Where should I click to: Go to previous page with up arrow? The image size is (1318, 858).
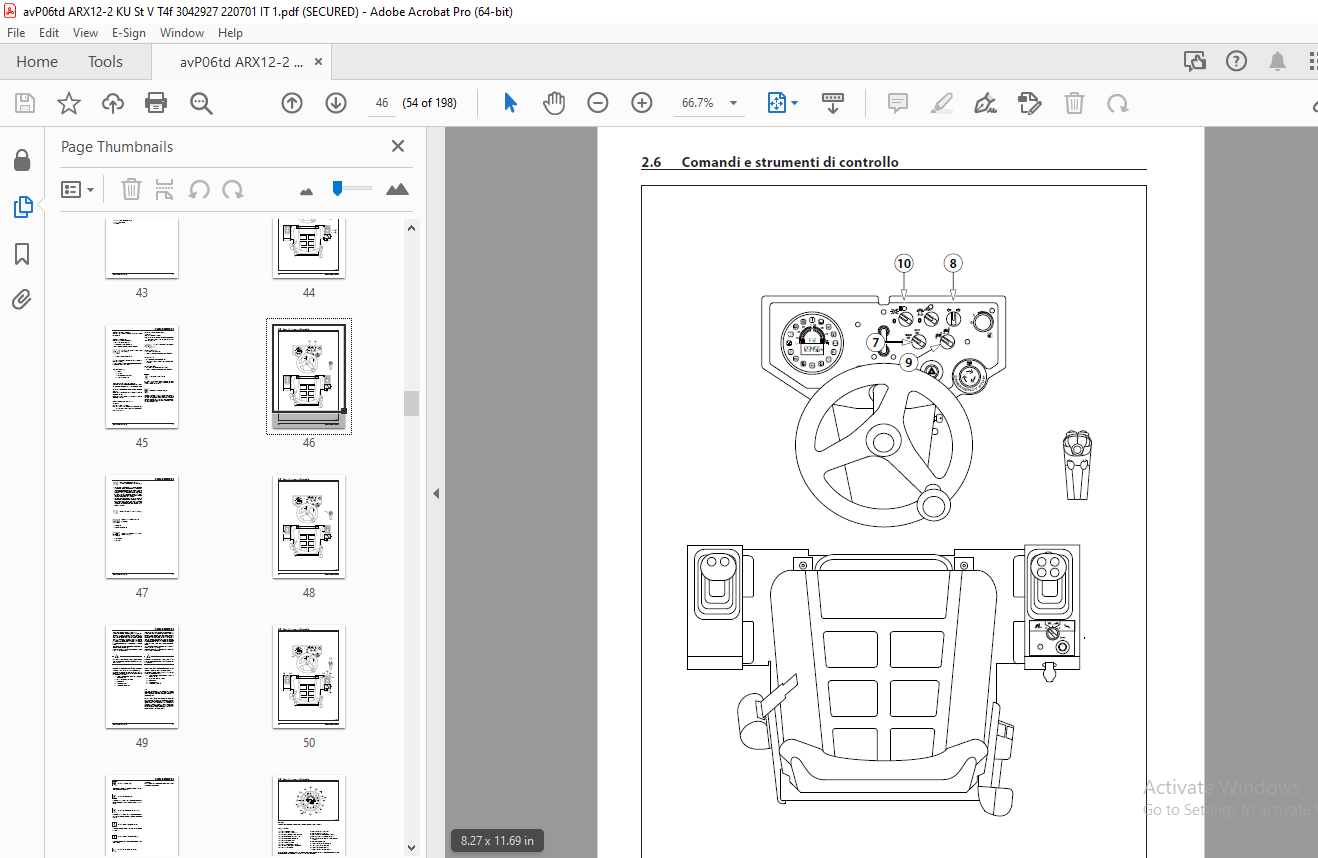292,103
